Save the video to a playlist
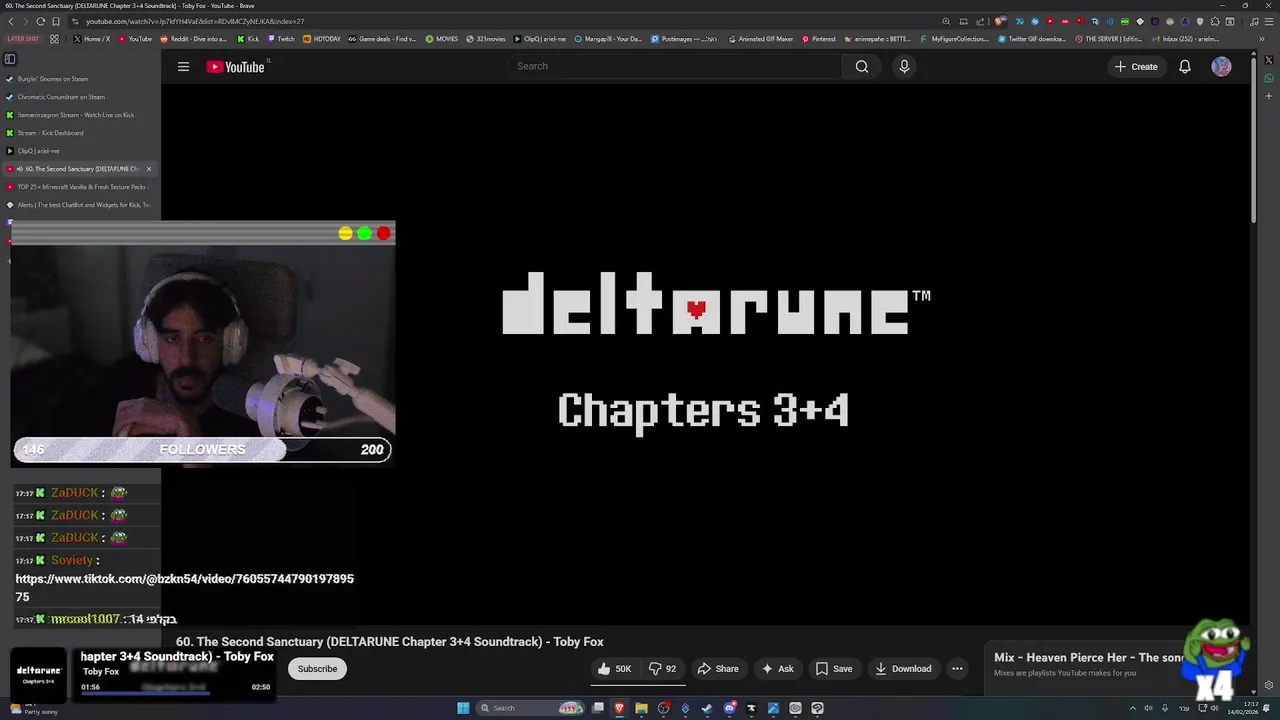The height and width of the screenshot is (720, 1280). point(833,669)
